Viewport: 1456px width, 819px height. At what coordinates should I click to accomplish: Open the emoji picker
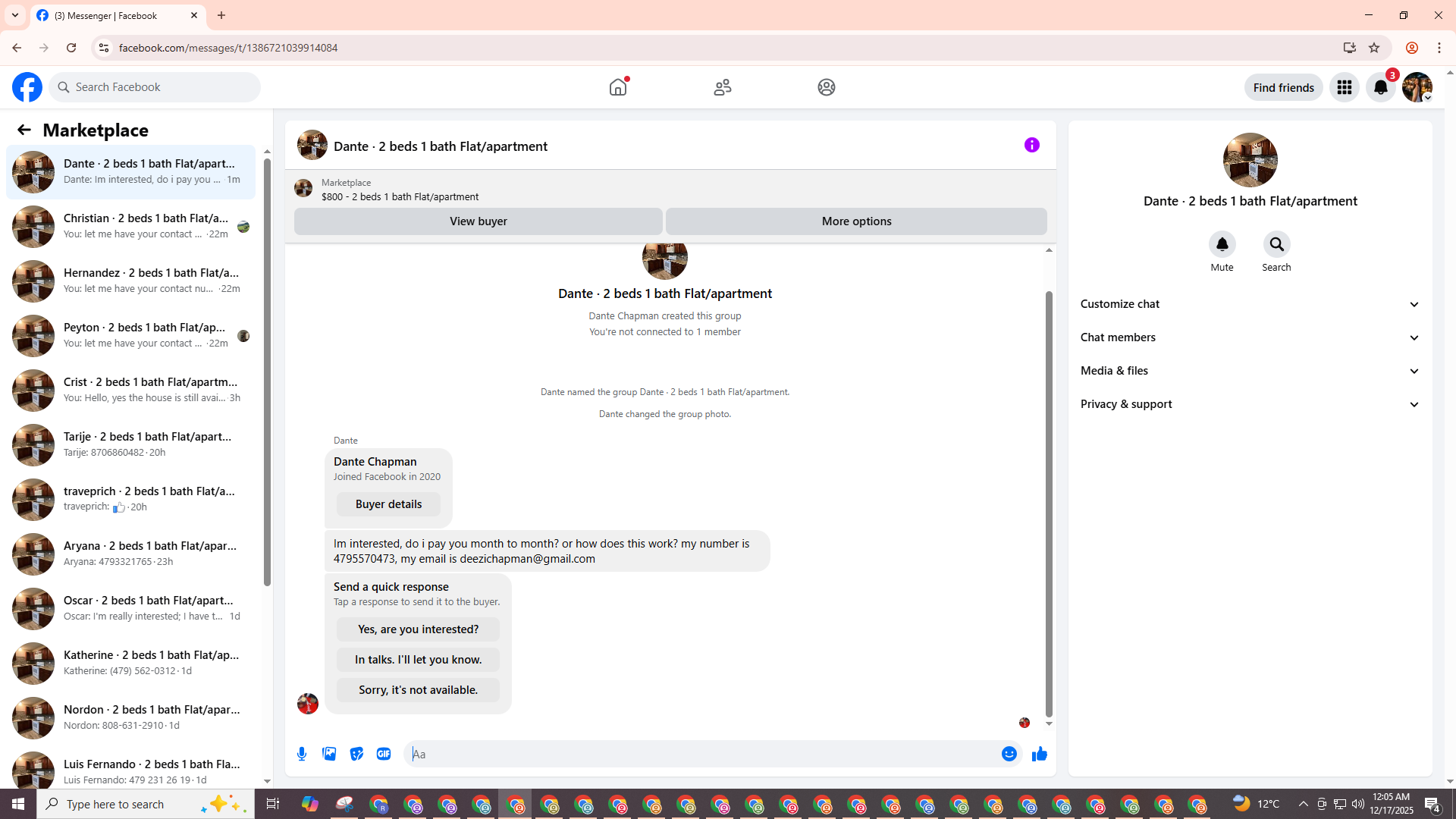click(1009, 754)
